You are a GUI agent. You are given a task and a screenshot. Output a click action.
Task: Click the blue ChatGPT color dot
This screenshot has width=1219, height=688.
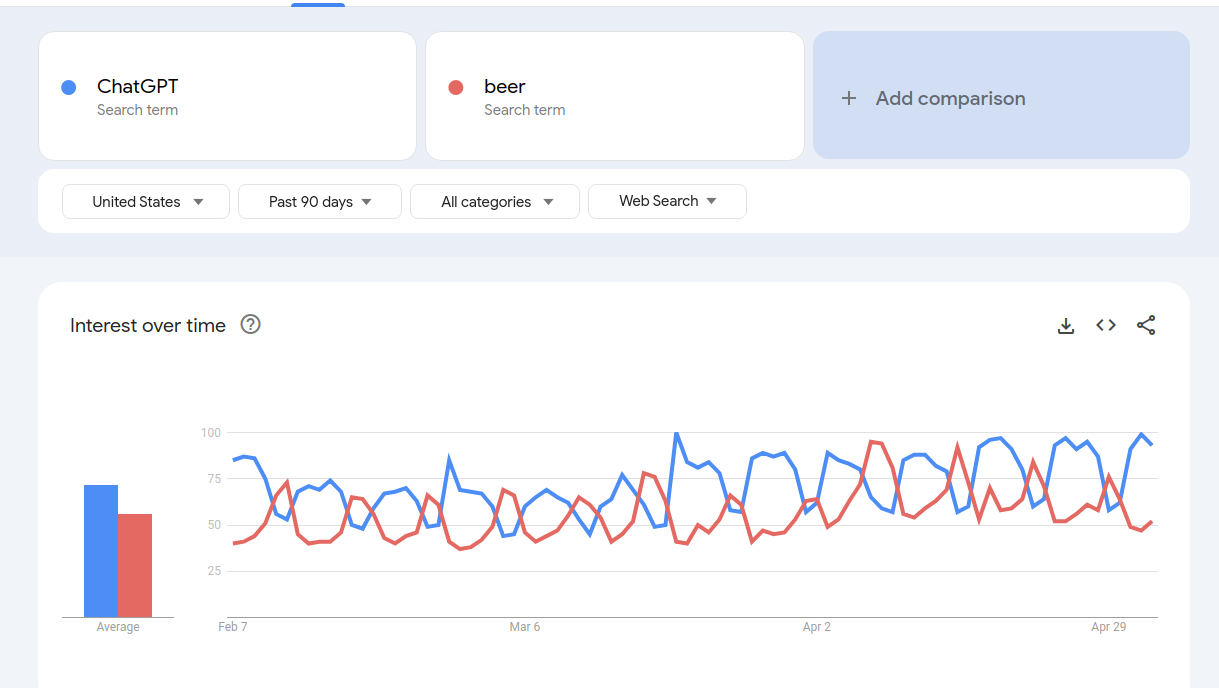click(x=69, y=87)
